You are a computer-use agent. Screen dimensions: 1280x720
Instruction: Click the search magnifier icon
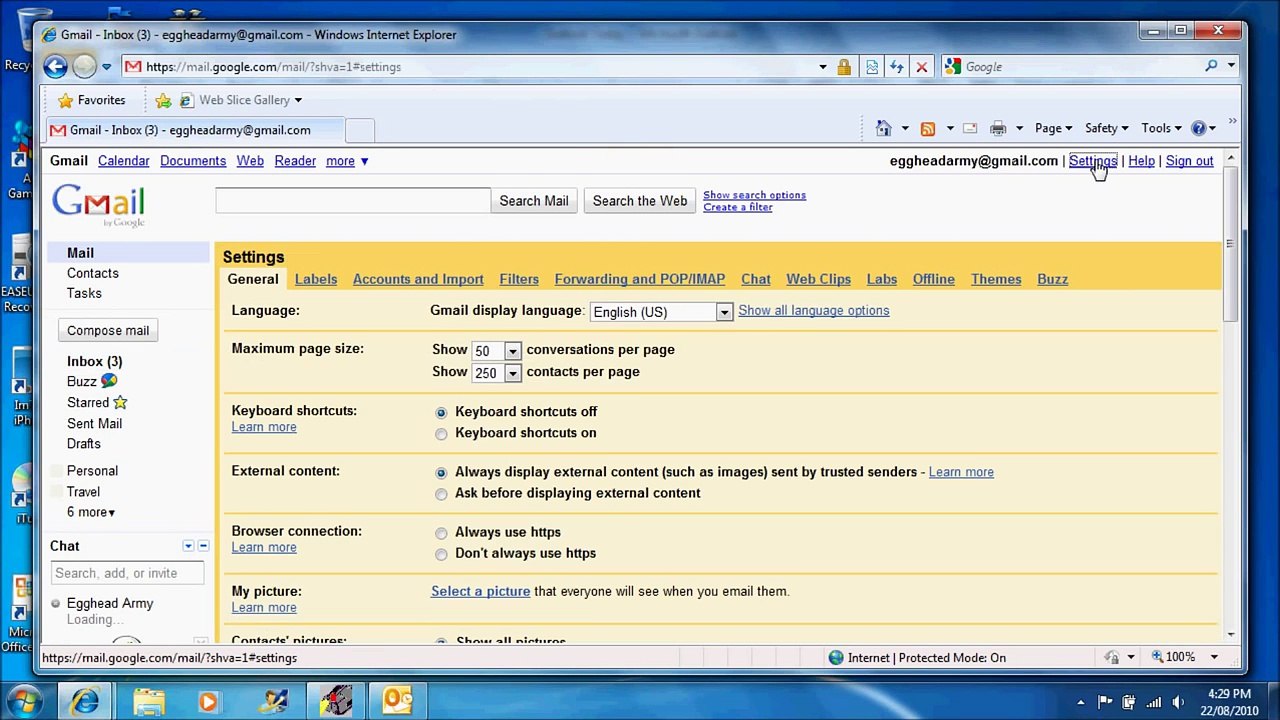[1211, 67]
